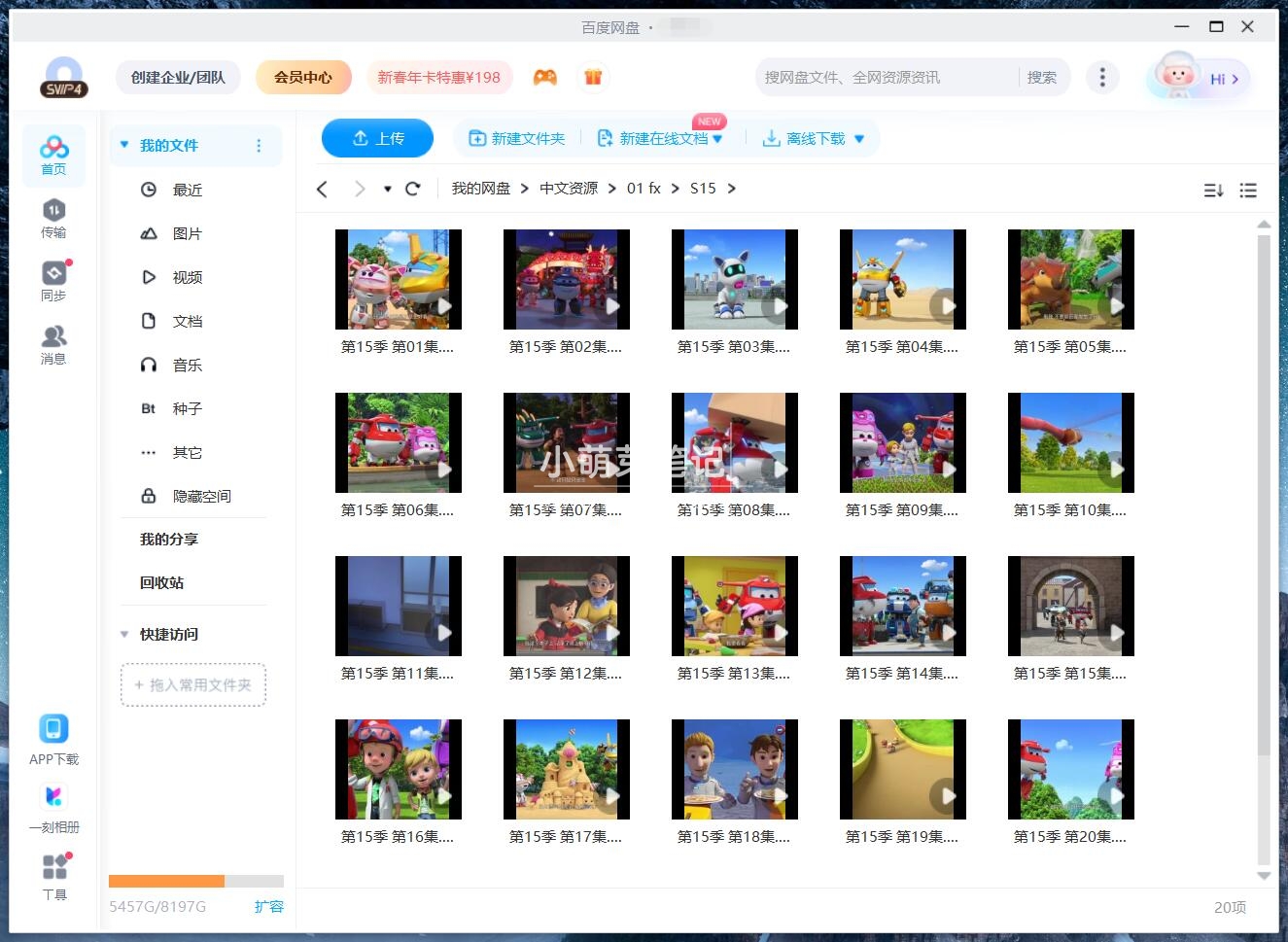1288x942 pixels.
Task: Select the 同步 (Sync) sidebar icon
Action: 54,279
